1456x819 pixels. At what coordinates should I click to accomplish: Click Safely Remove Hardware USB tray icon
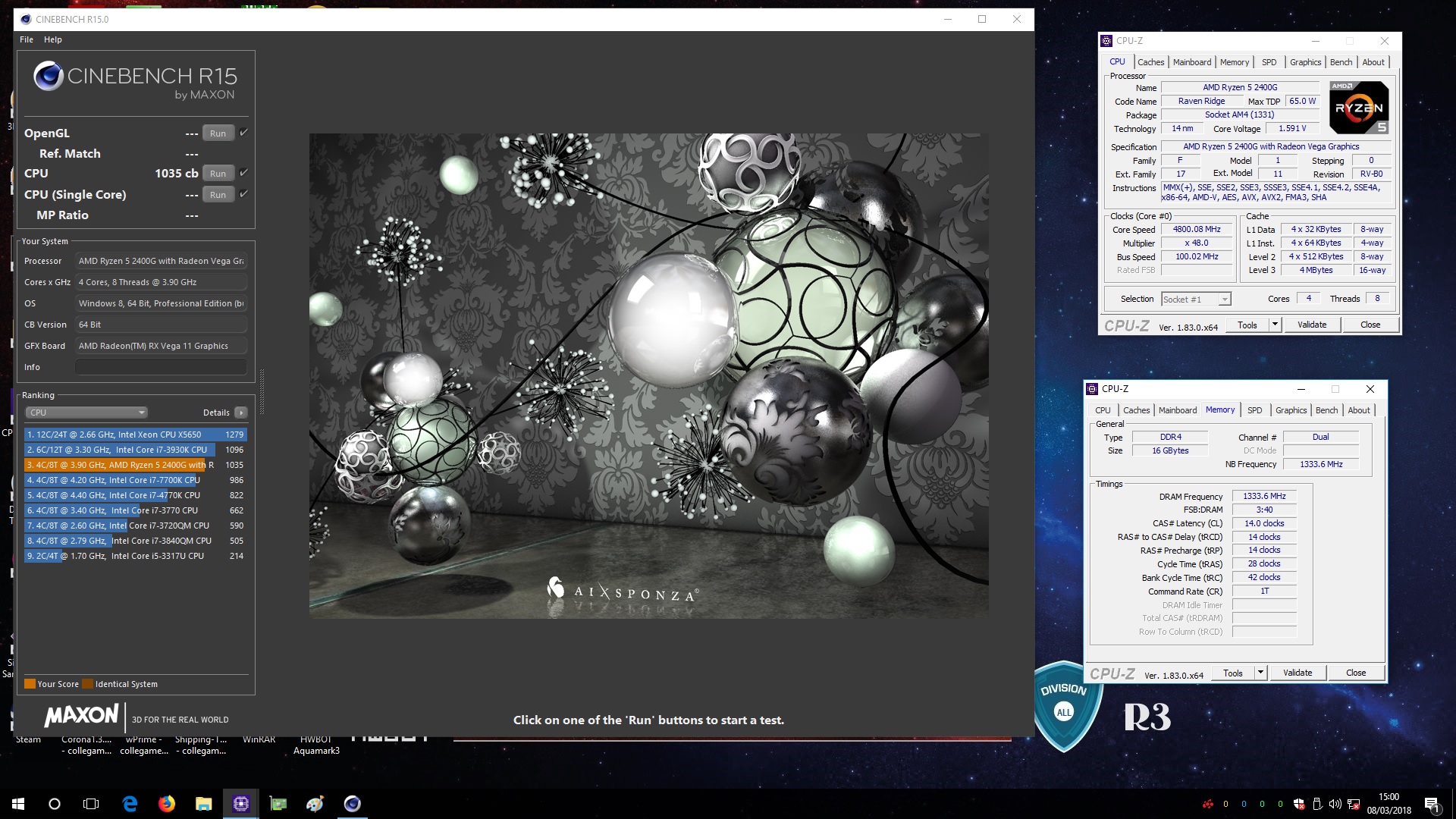(1317, 804)
